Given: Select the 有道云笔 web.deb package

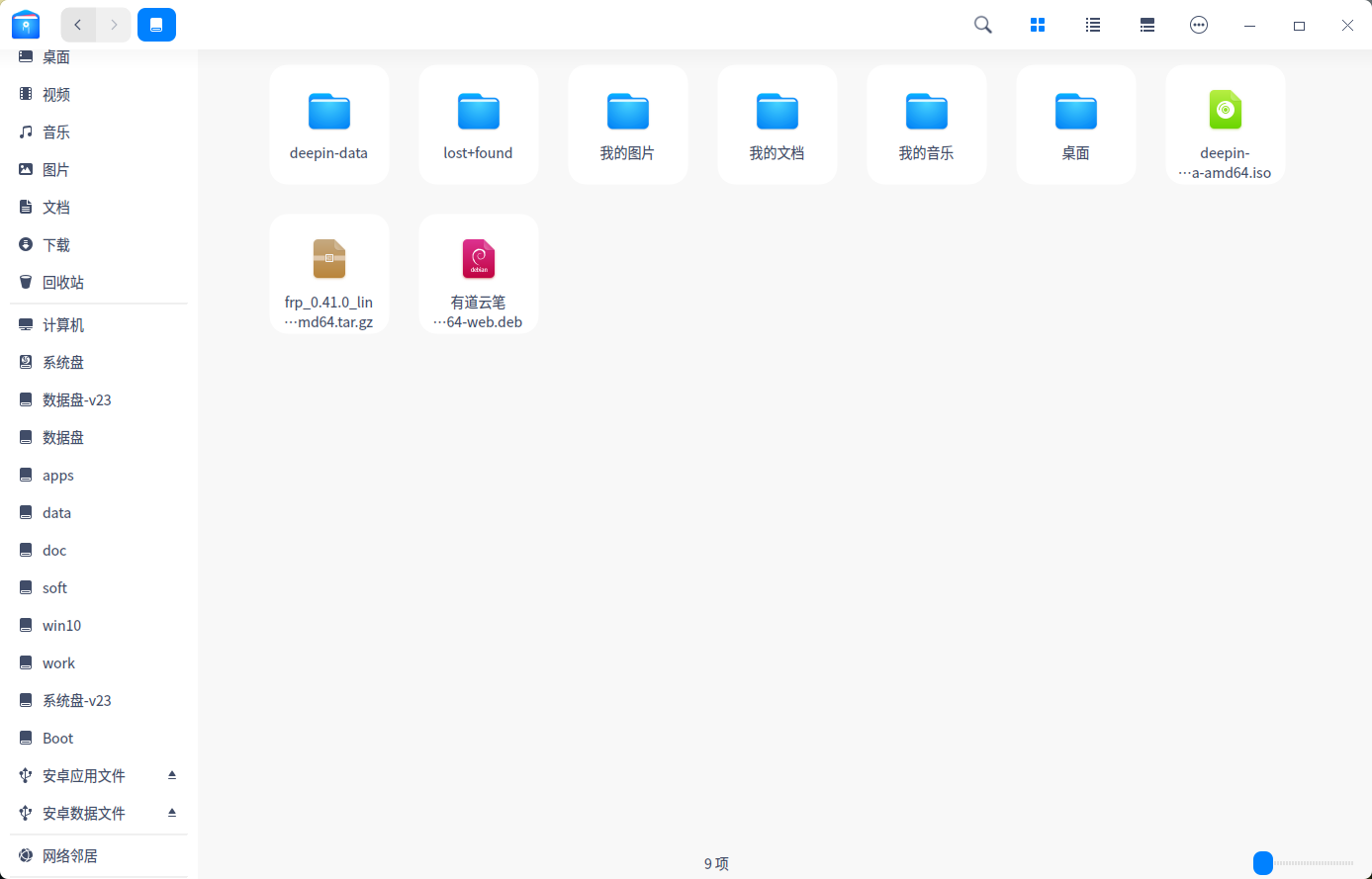Looking at the screenshot, I should (479, 274).
